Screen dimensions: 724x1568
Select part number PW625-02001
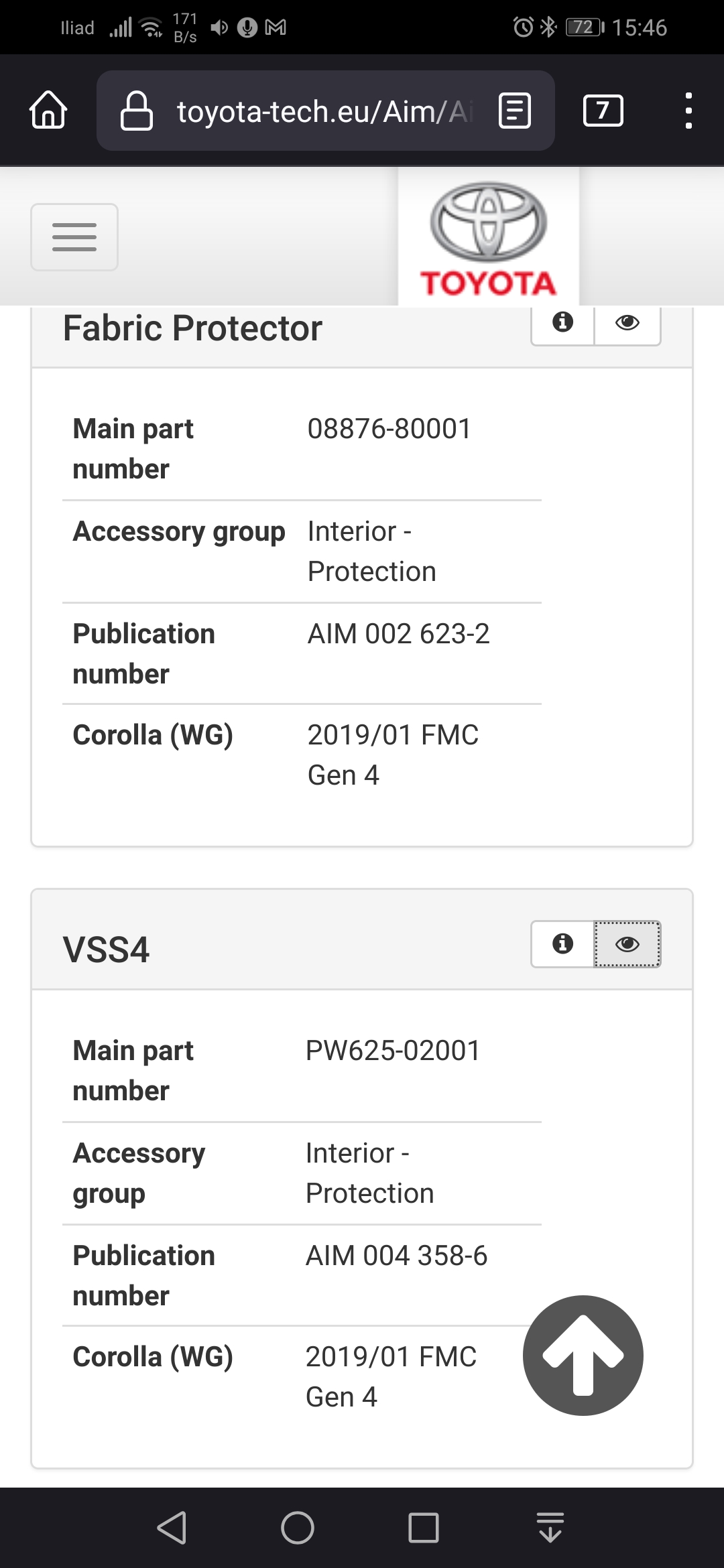[x=393, y=1050]
